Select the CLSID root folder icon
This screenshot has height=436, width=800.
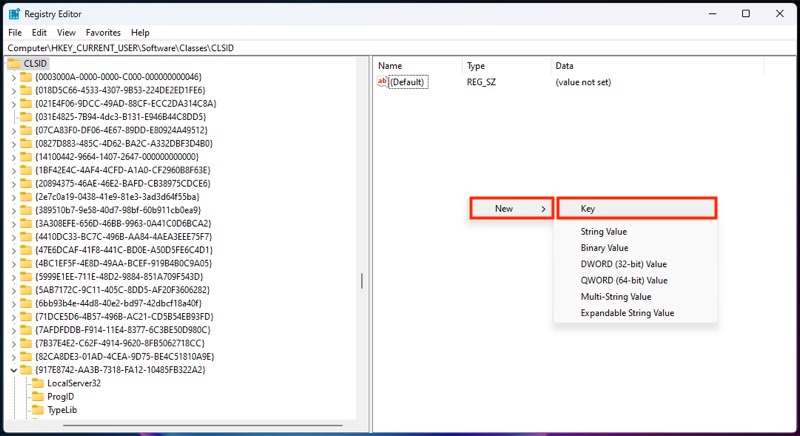[14, 63]
